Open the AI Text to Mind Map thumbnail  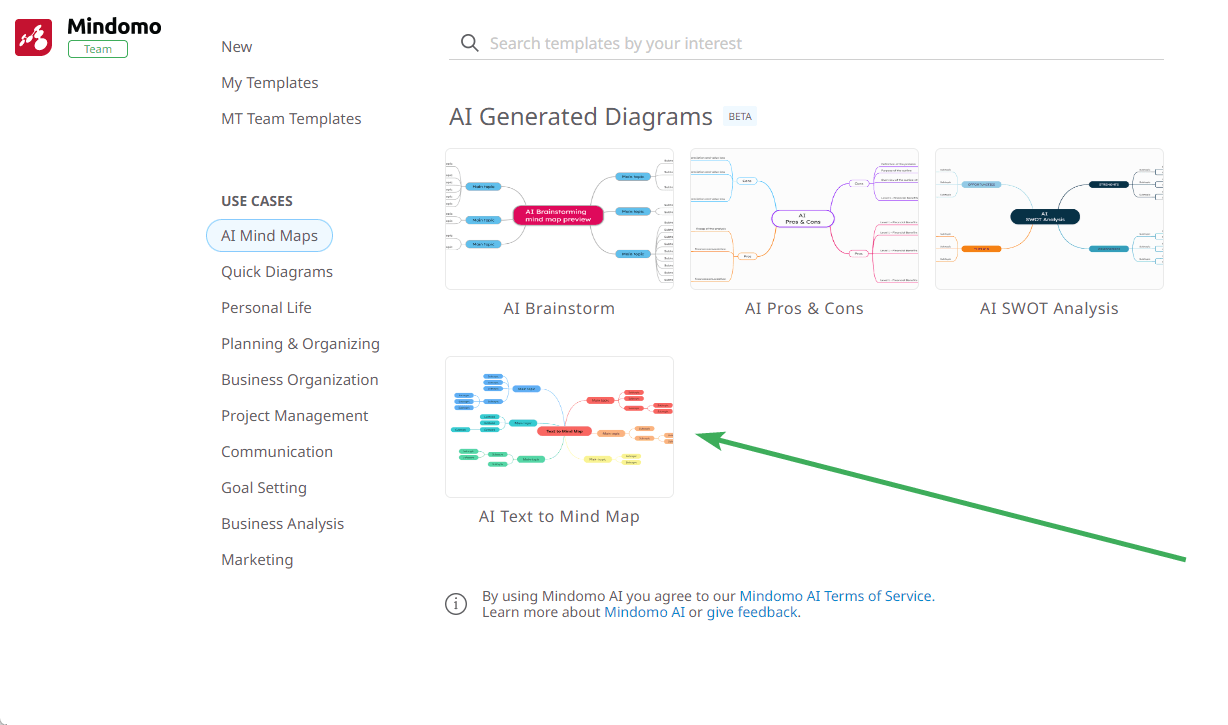tap(559, 427)
